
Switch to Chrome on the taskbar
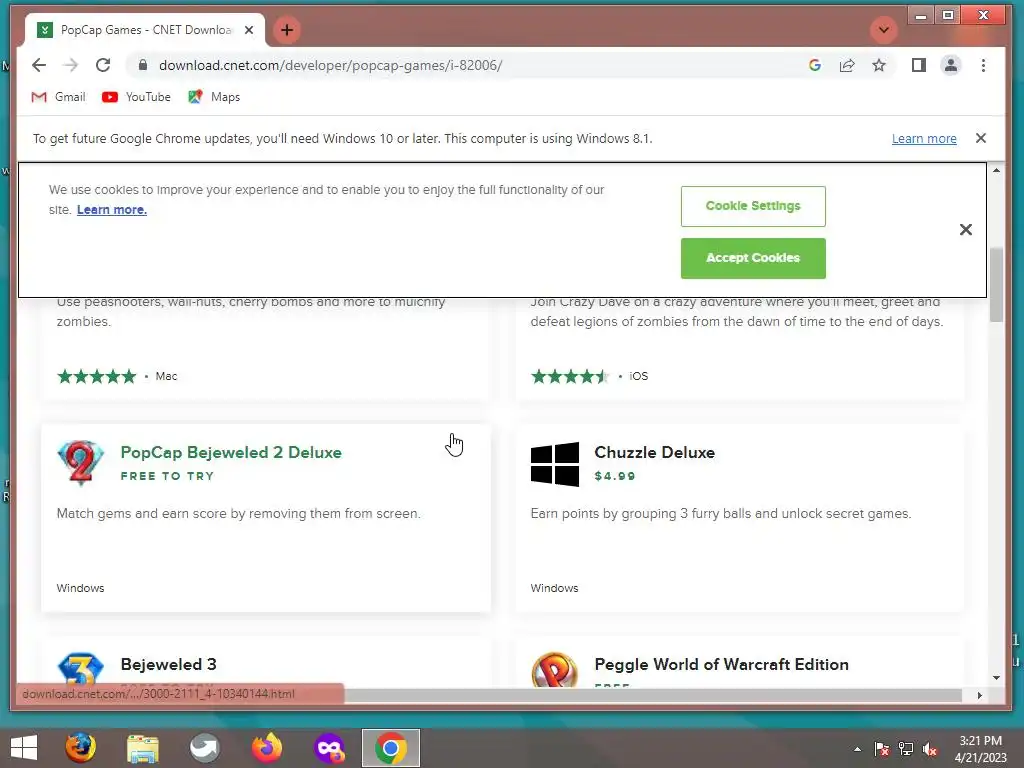[x=391, y=748]
